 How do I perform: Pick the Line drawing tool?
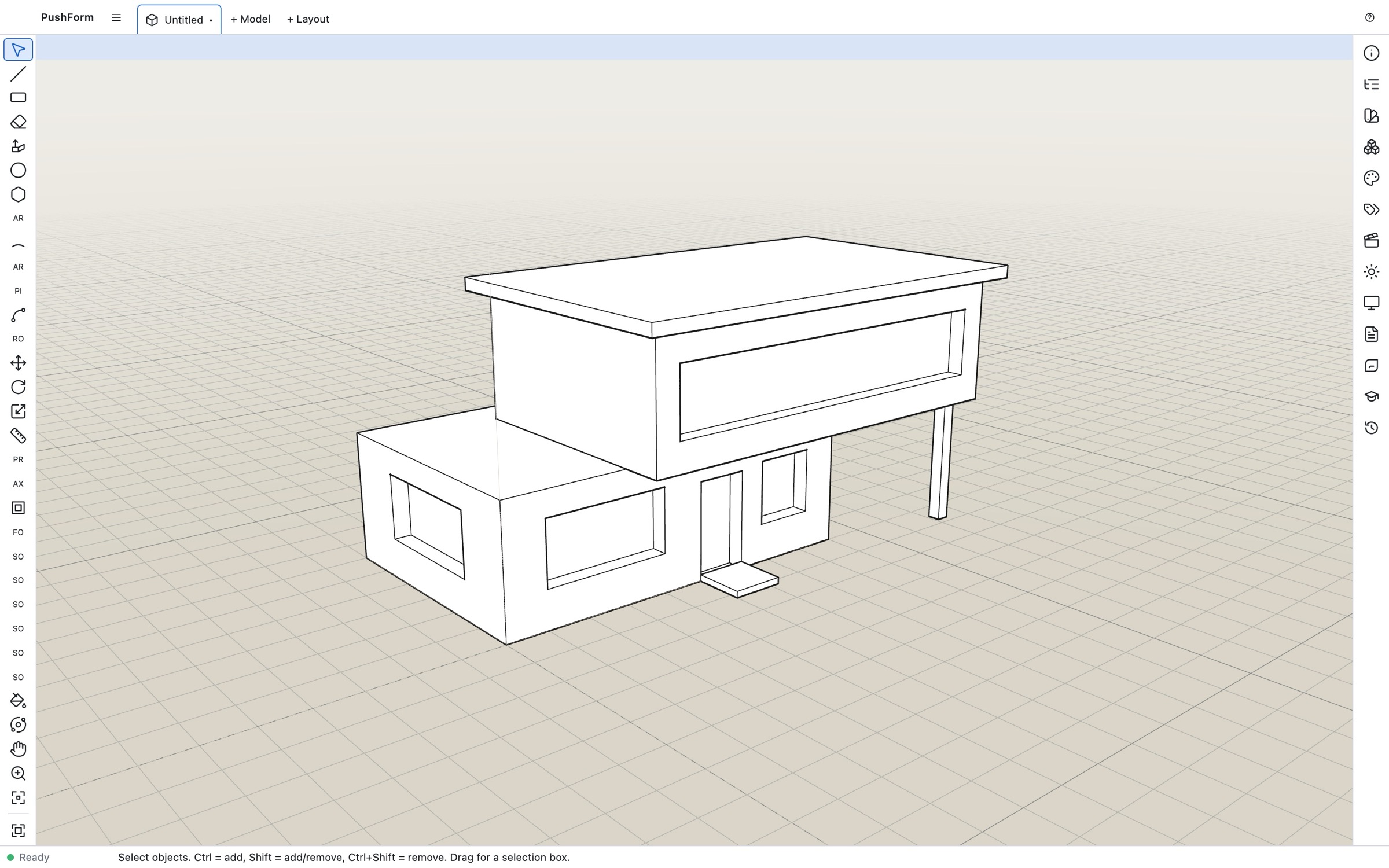click(18, 73)
